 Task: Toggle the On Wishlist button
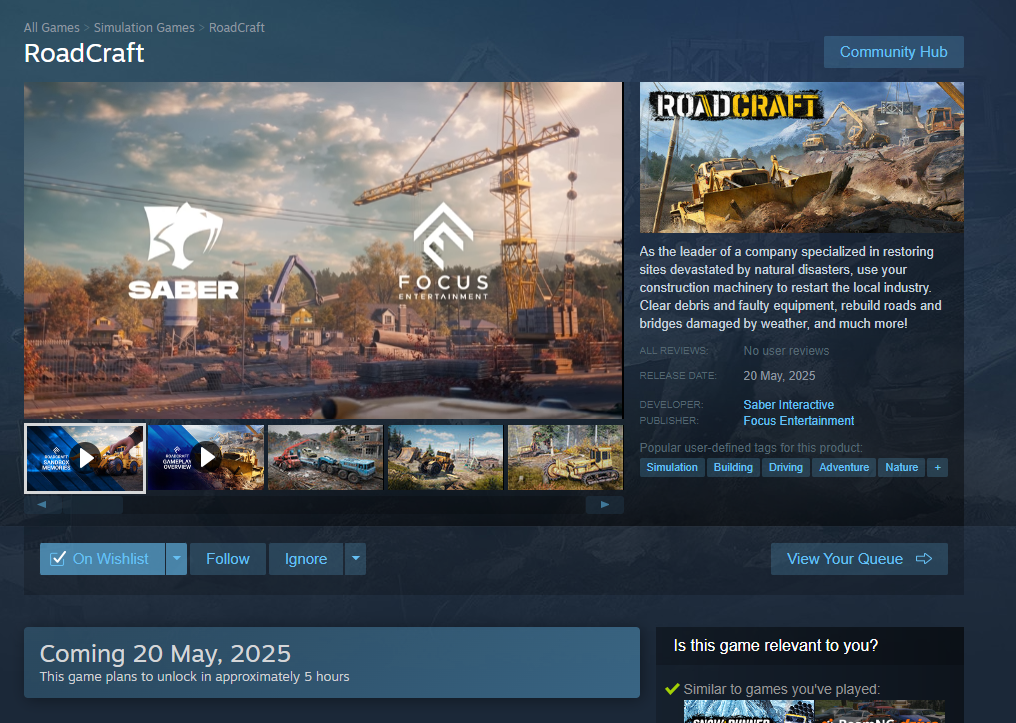102,559
